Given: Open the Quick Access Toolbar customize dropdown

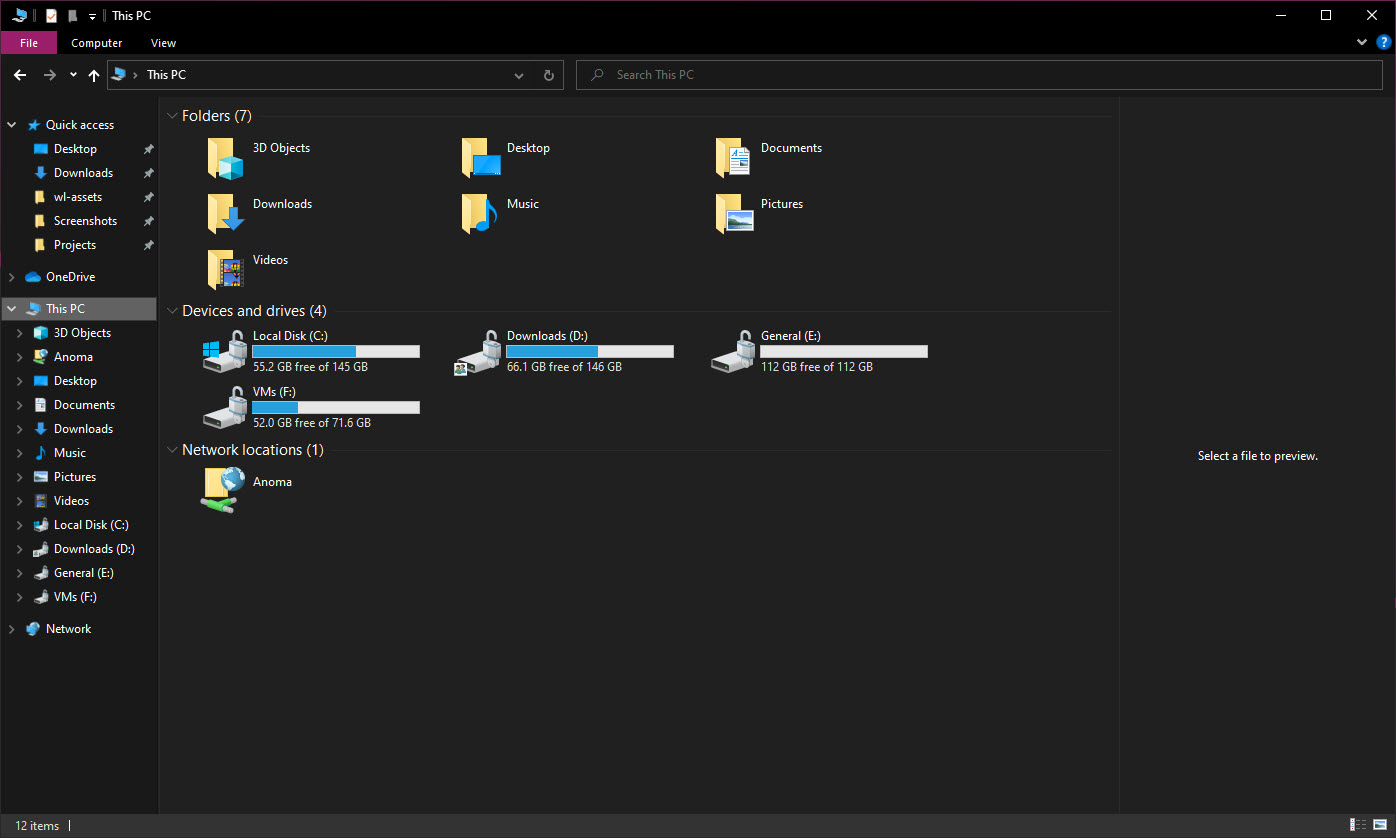Looking at the screenshot, I should tap(91, 15).
